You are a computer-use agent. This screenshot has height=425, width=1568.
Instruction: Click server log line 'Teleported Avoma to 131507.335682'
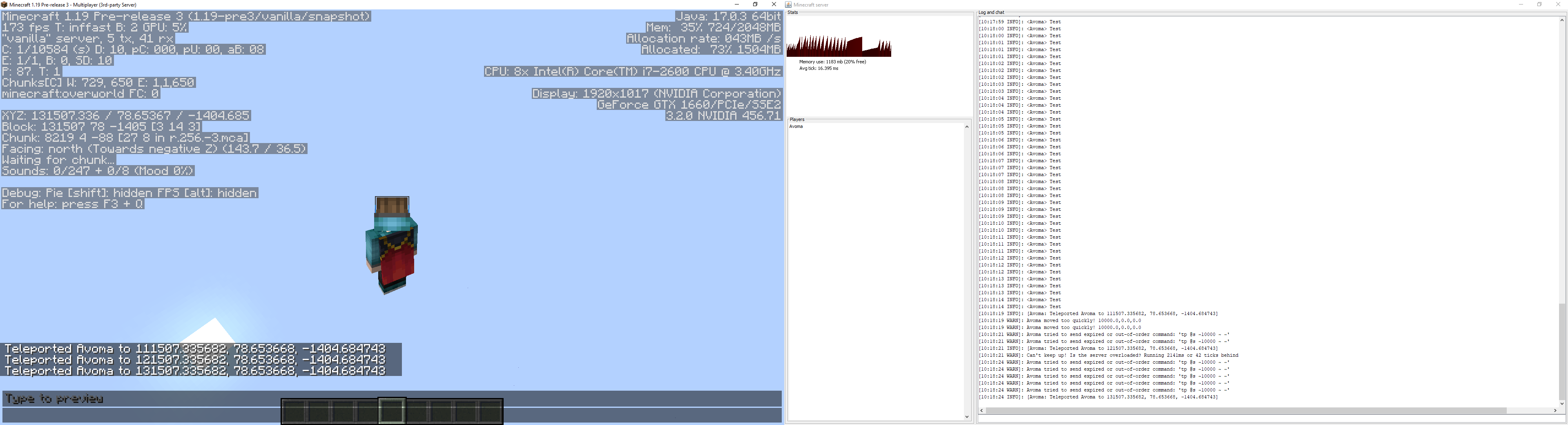click(1098, 397)
